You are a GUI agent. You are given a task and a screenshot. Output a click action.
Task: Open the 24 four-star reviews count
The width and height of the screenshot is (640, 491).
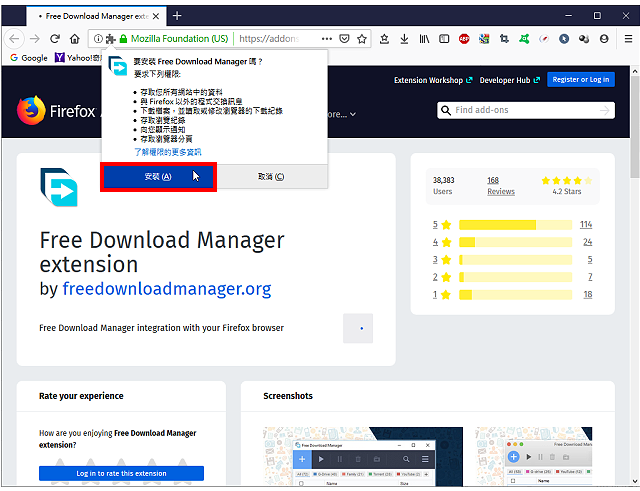pos(587,242)
